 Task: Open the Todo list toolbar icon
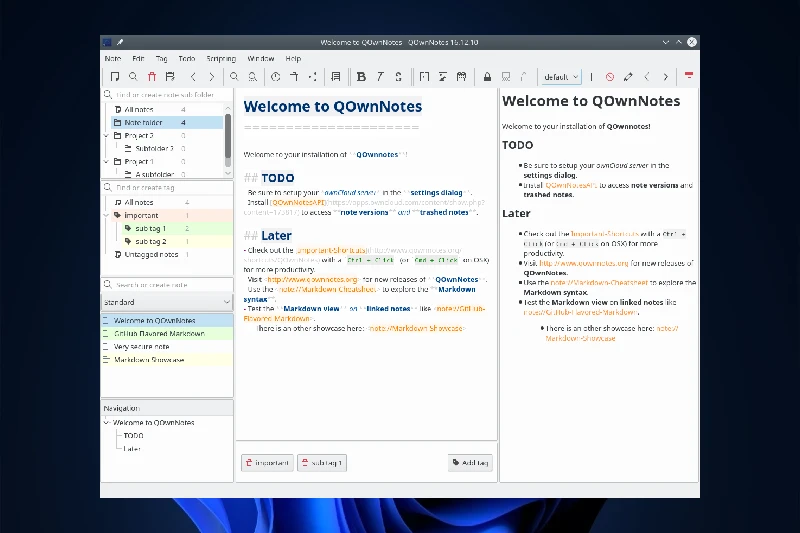tap(336, 77)
